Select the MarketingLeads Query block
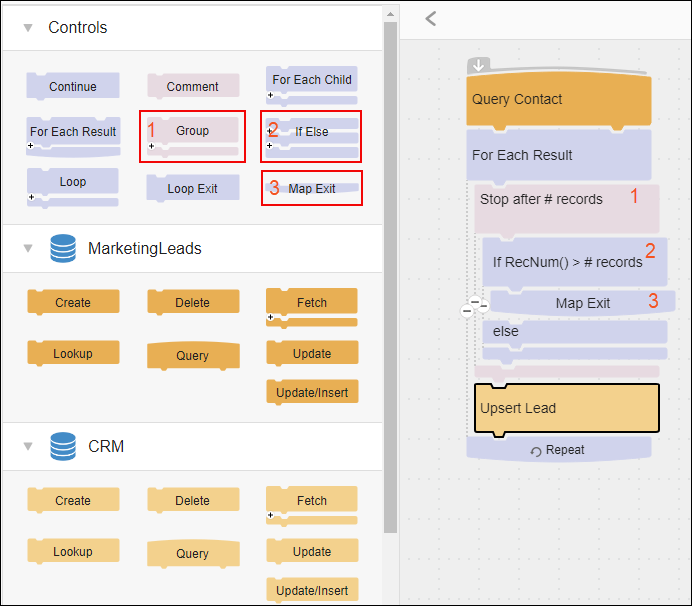 pos(193,355)
